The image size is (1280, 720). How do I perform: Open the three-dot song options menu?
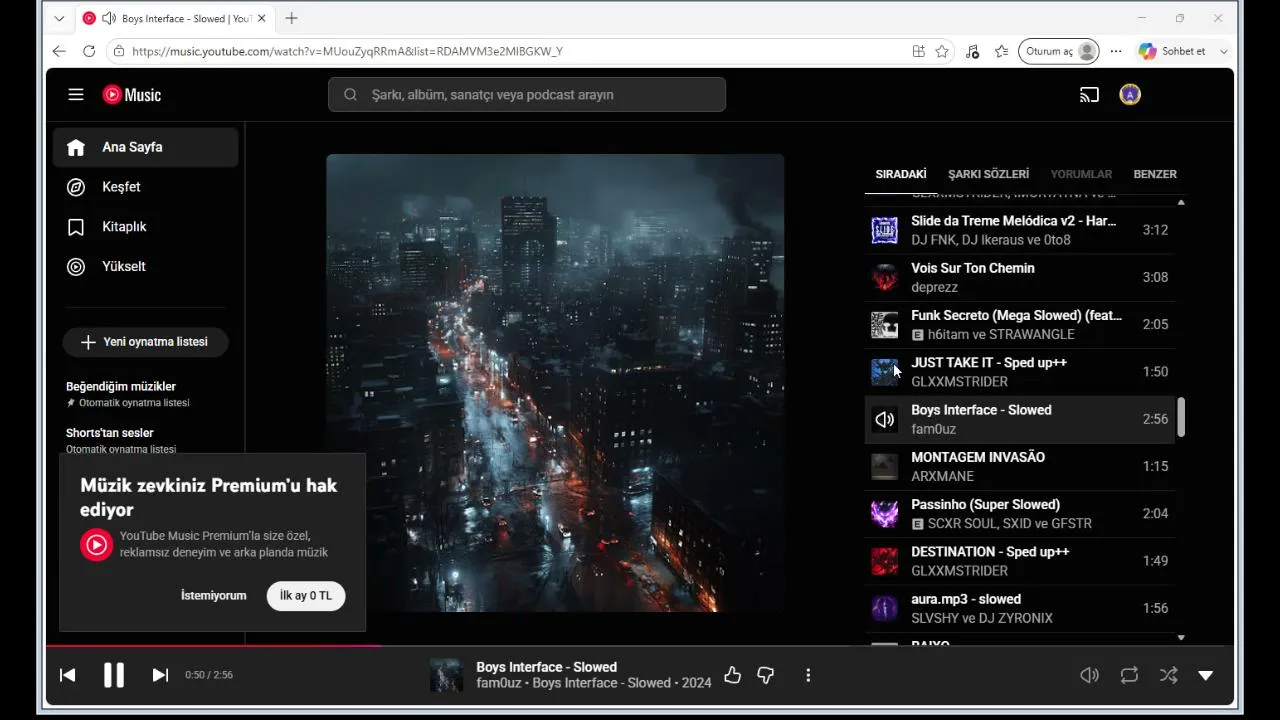[x=808, y=675]
